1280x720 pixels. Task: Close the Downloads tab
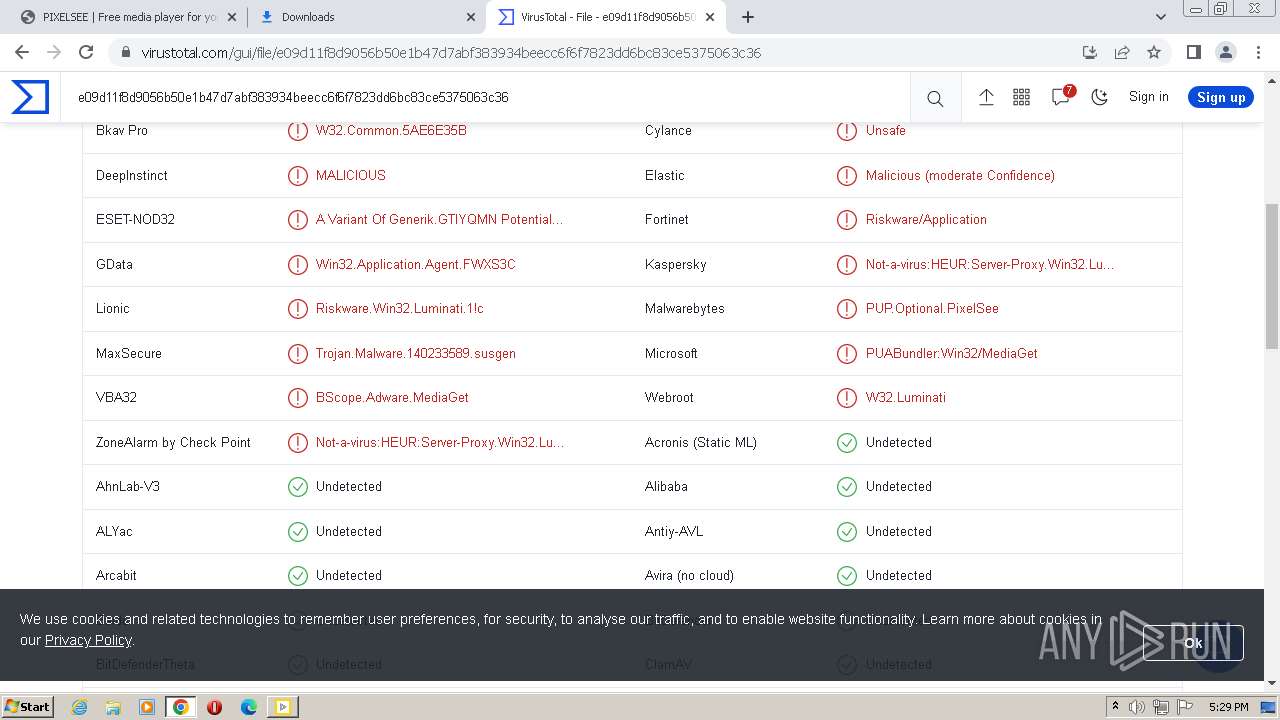click(472, 17)
